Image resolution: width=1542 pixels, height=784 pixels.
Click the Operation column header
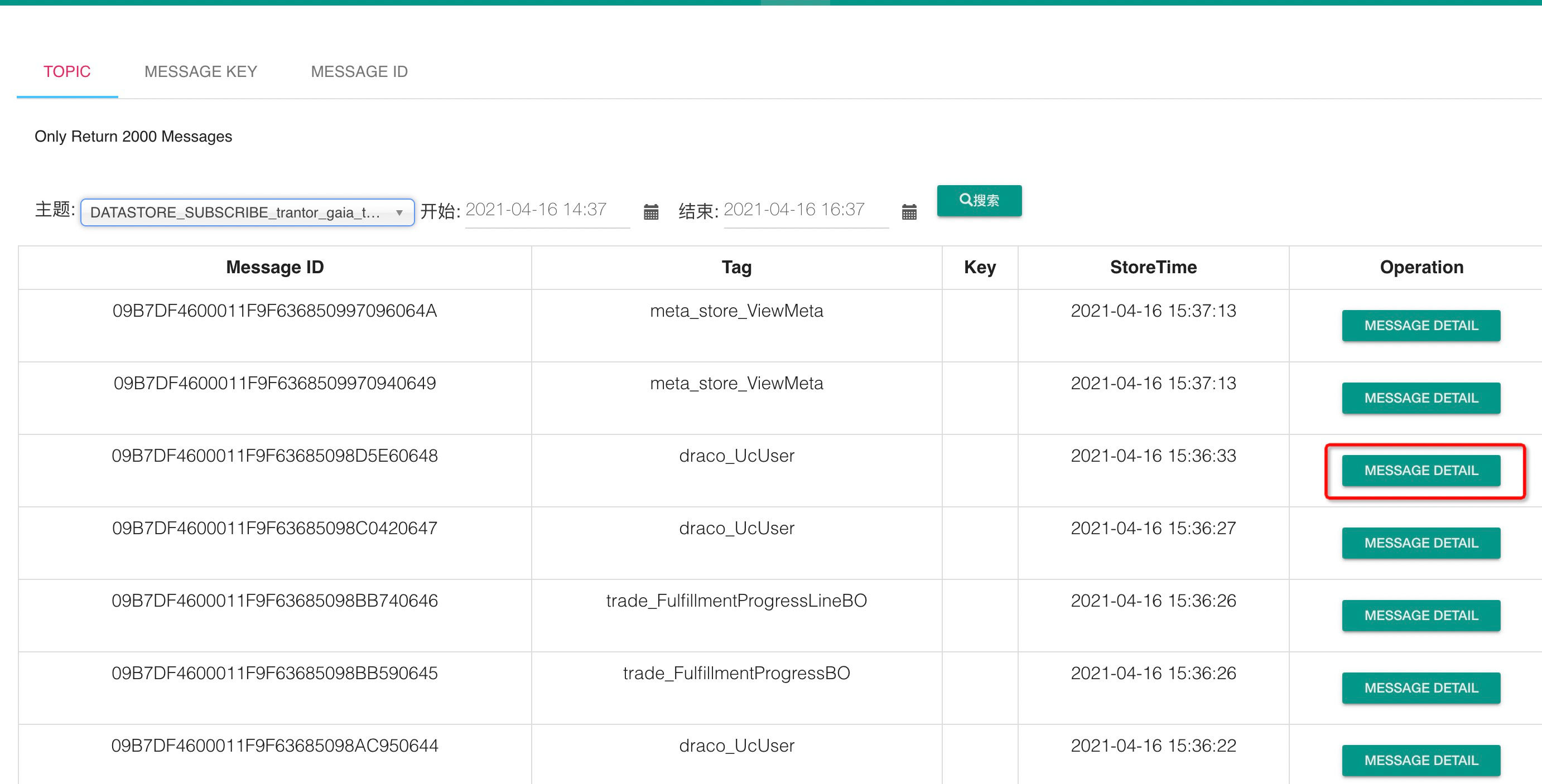pyautogui.click(x=1421, y=267)
